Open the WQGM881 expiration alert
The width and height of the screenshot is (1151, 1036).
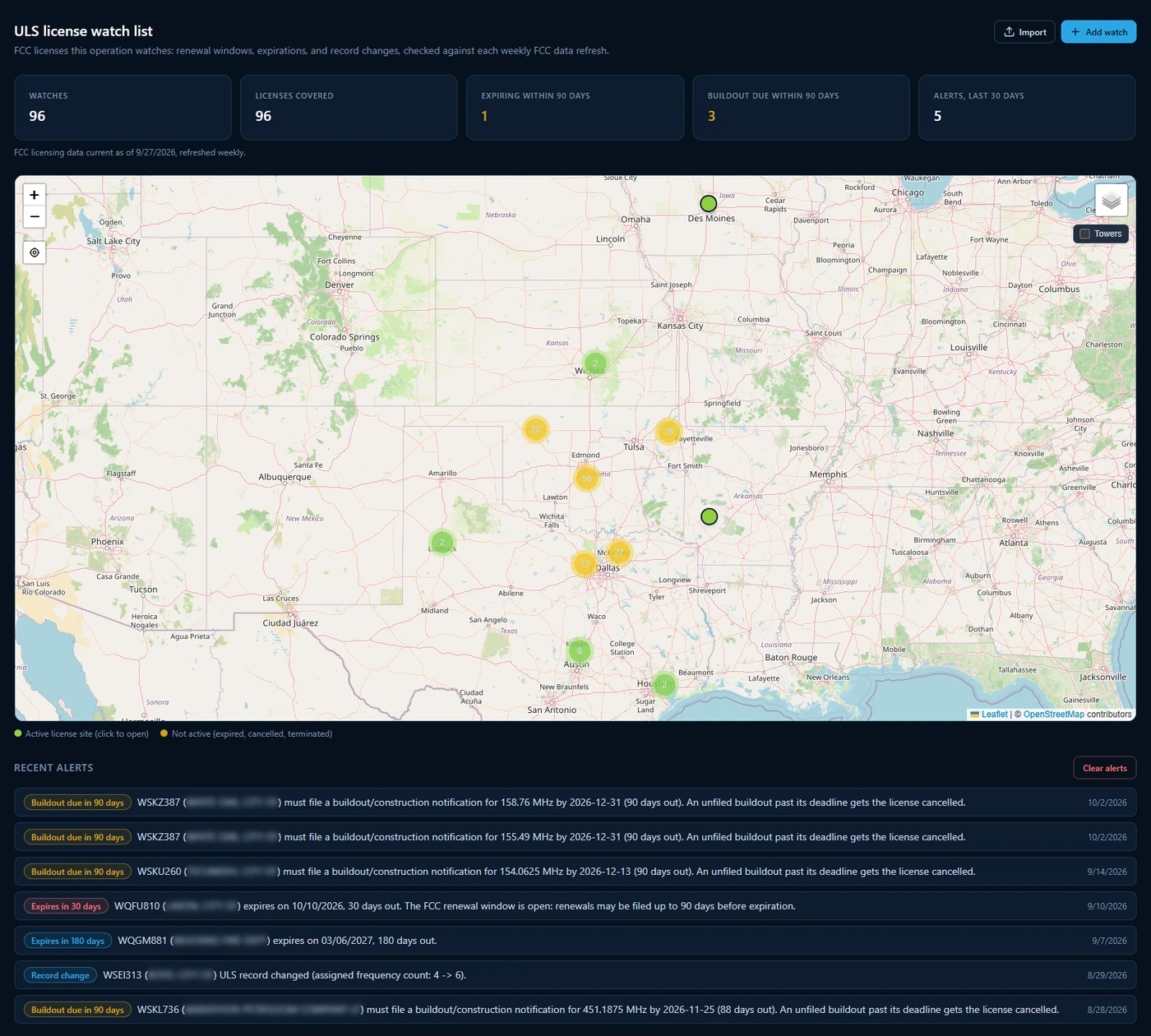(575, 941)
